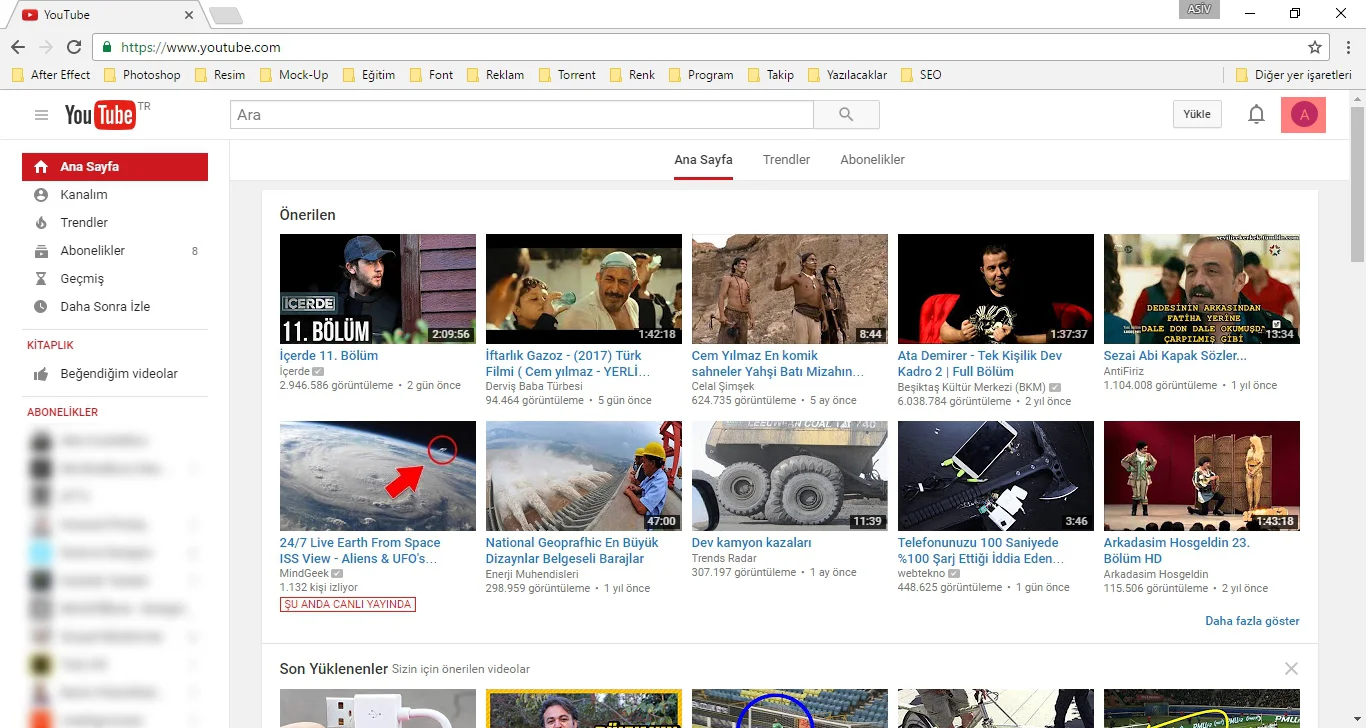The height and width of the screenshot is (728, 1366).
Task: Click the Ara search field
Action: point(520,115)
